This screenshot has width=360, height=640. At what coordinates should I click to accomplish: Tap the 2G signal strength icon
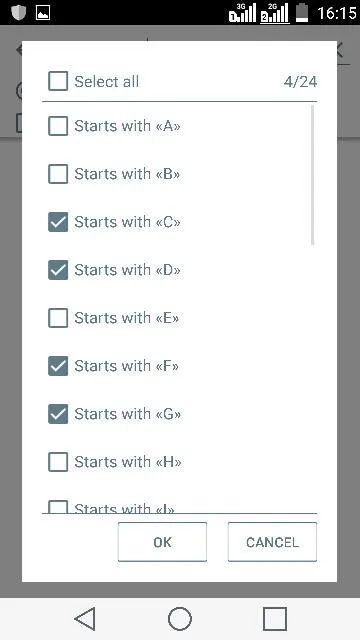tap(275, 13)
